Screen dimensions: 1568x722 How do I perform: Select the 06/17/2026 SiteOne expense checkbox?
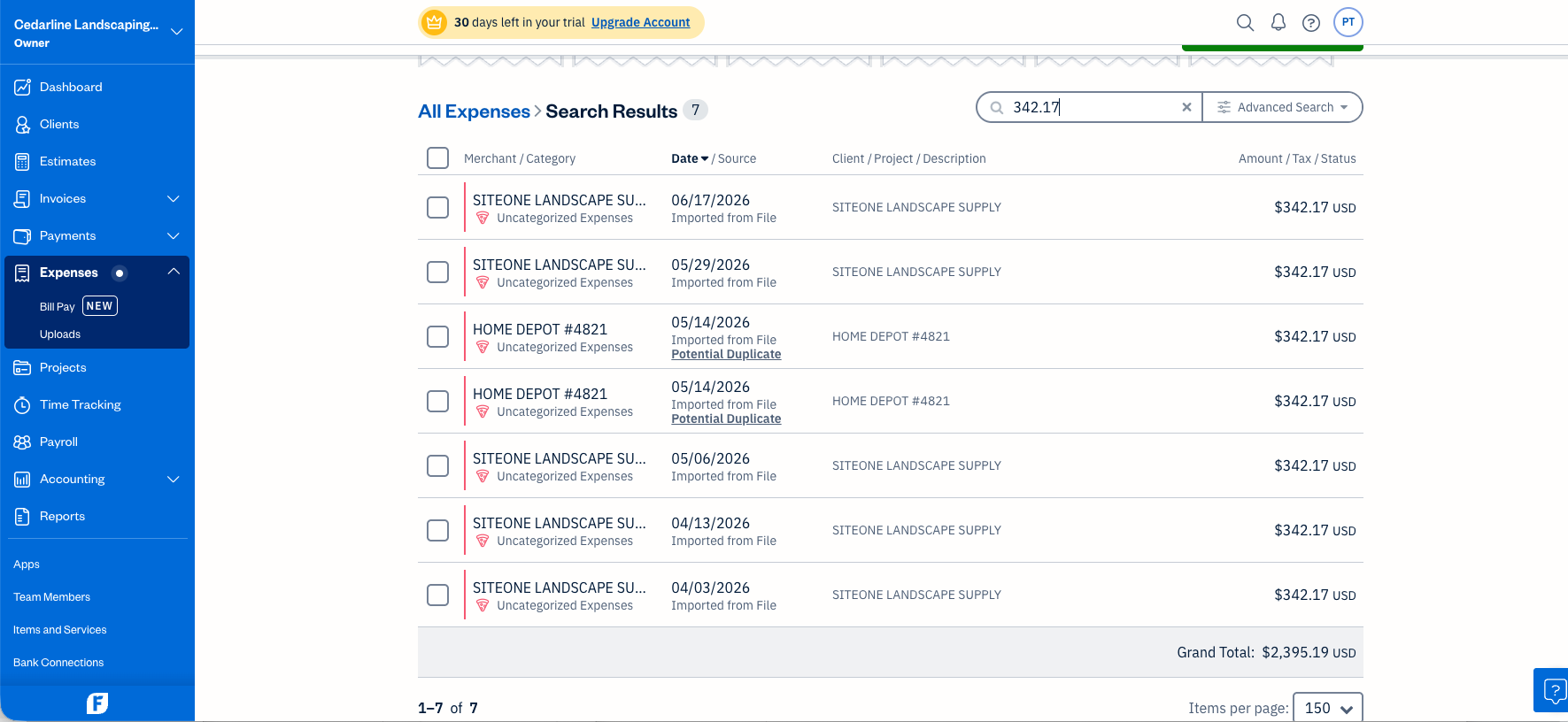coord(437,207)
